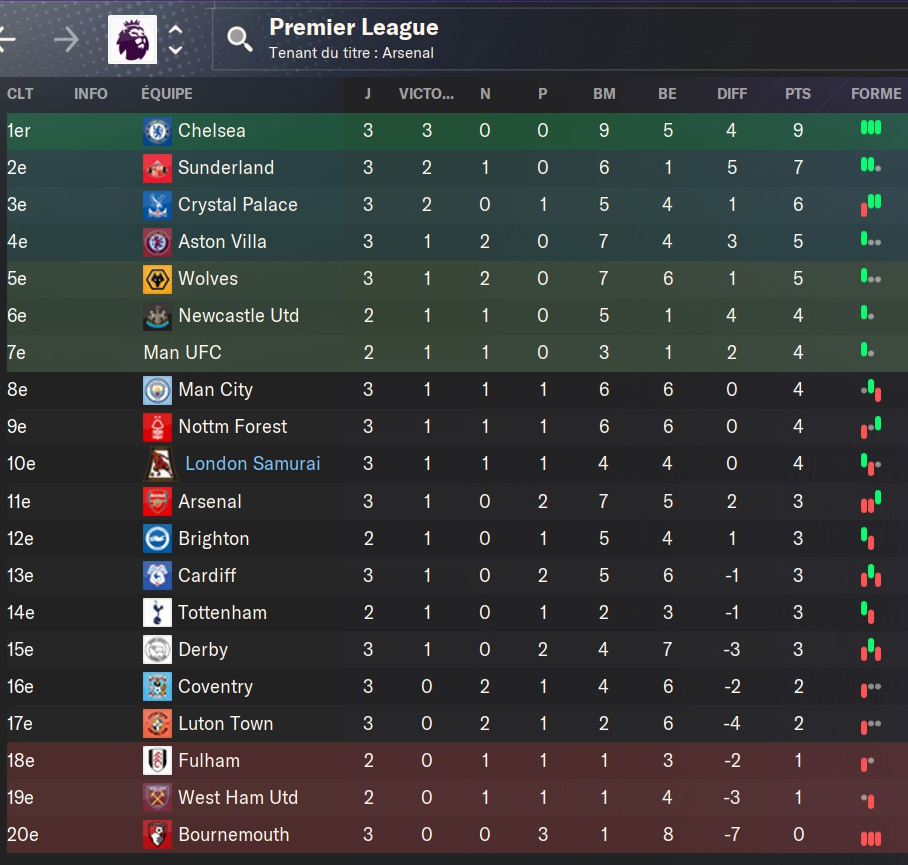Screen dimensions: 908x865
Task: Open the search magnifier icon
Action: [239, 39]
